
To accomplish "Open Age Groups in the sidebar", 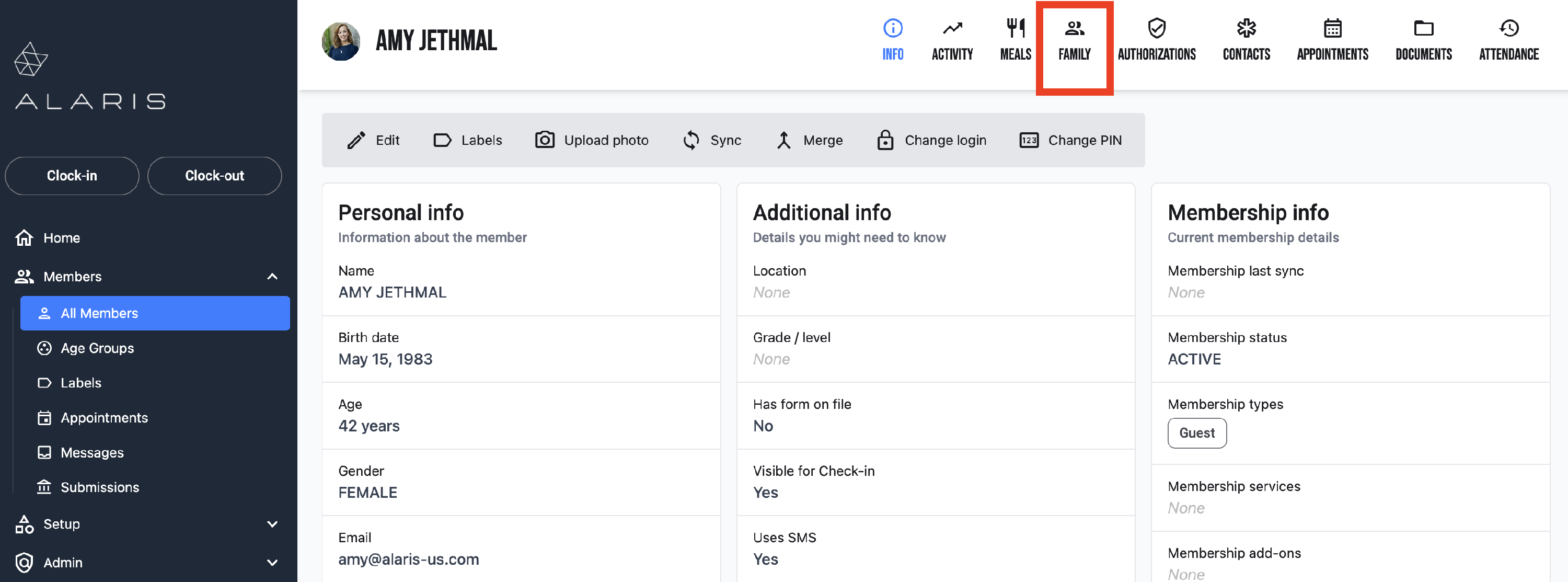I will (x=97, y=348).
